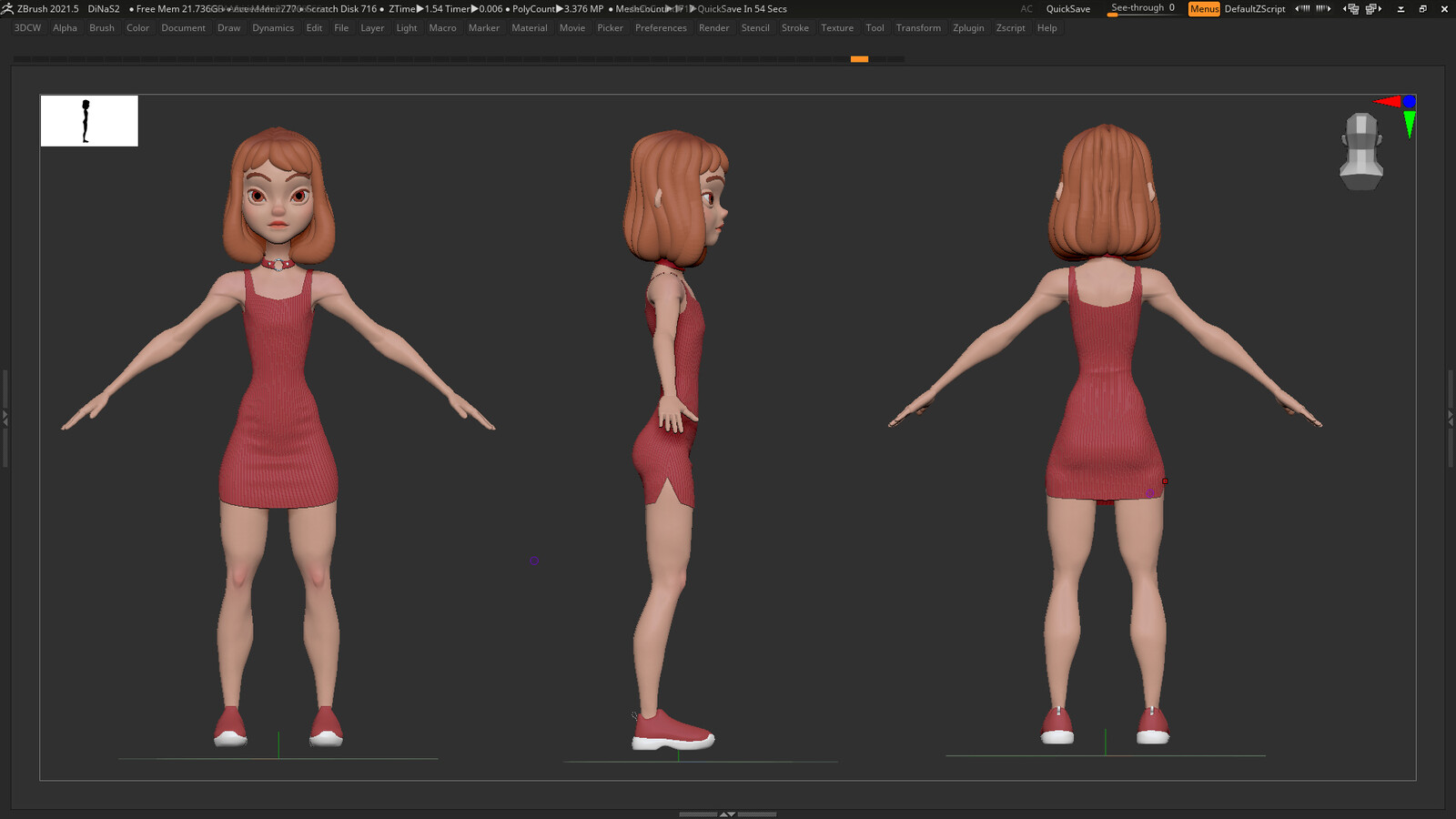Screen dimensions: 1456x819
Task: Click the 'DiNaS2' project name text
Action: [x=104, y=9]
